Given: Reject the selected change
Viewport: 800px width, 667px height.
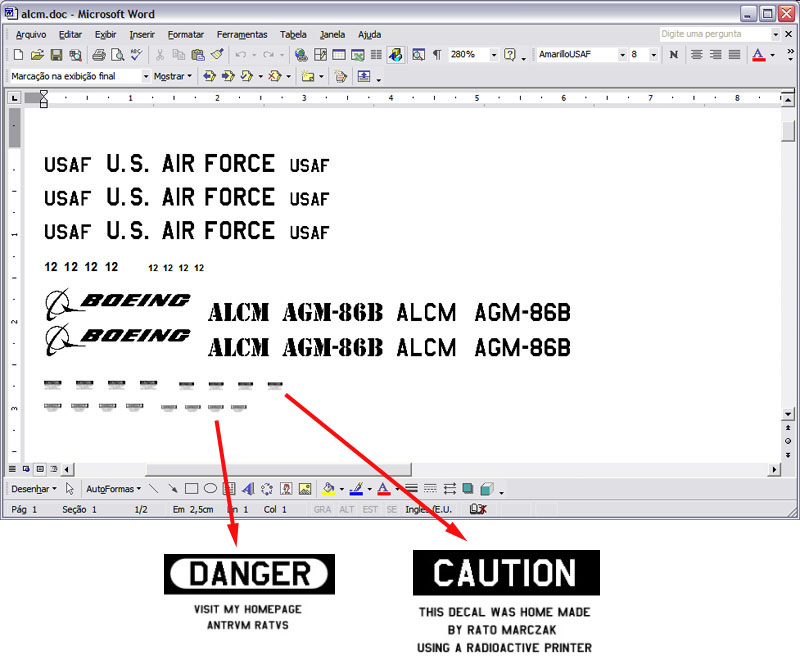Looking at the screenshot, I should [274, 77].
